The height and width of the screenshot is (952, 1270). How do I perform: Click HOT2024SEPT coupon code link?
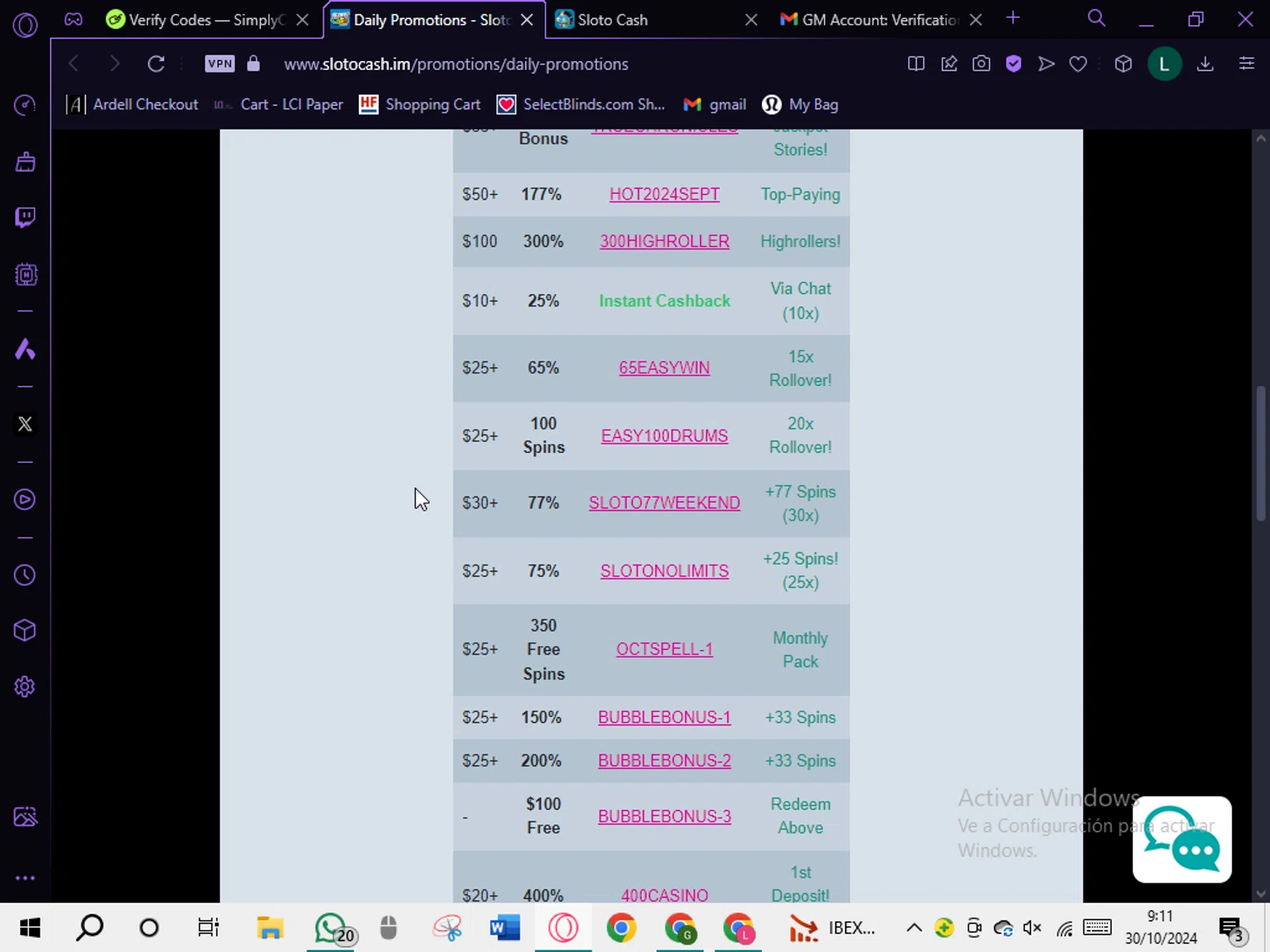pyautogui.click(x=665, y=195)
